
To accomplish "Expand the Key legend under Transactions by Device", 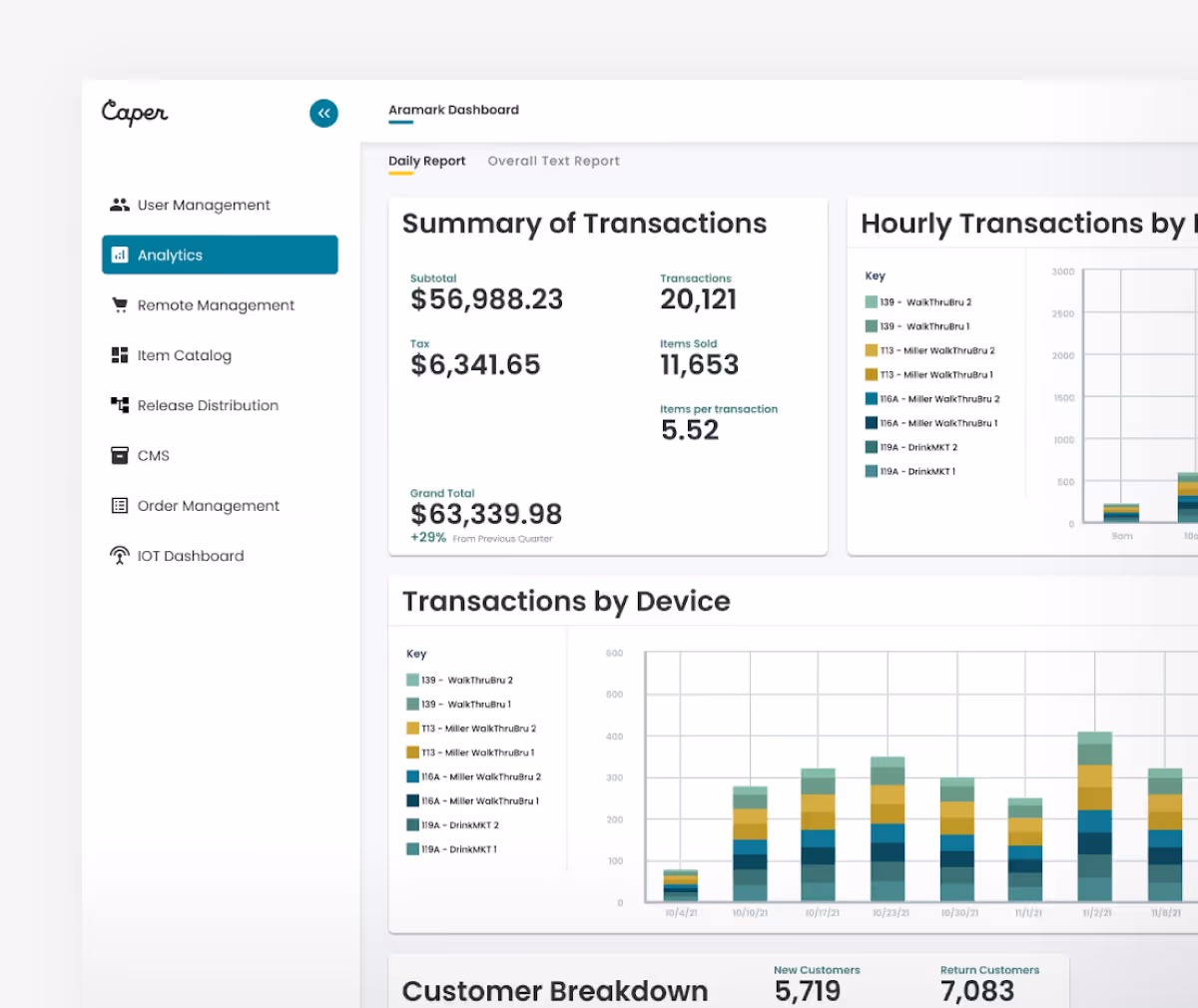I will tap(417, 654).
